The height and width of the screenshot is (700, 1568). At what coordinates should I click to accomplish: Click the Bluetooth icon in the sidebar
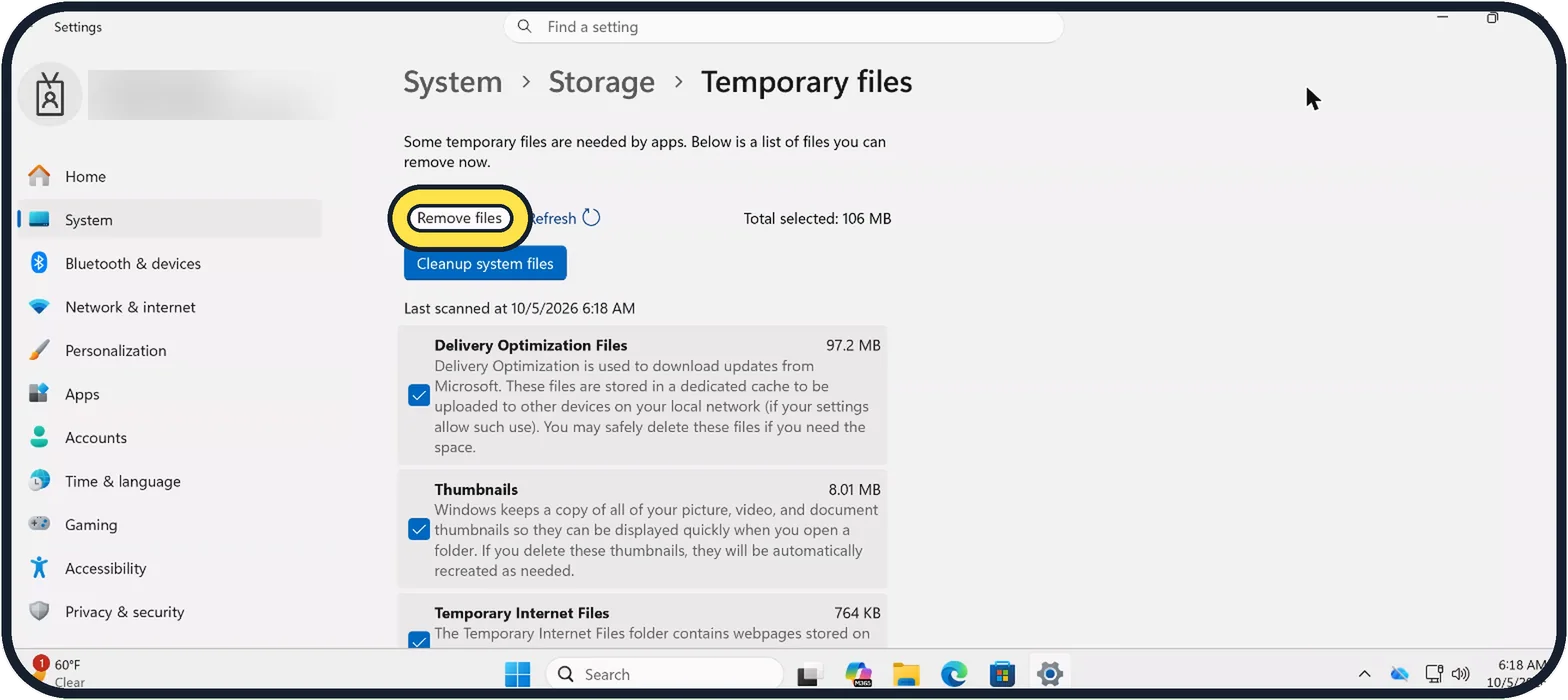[x=39, y=263]
